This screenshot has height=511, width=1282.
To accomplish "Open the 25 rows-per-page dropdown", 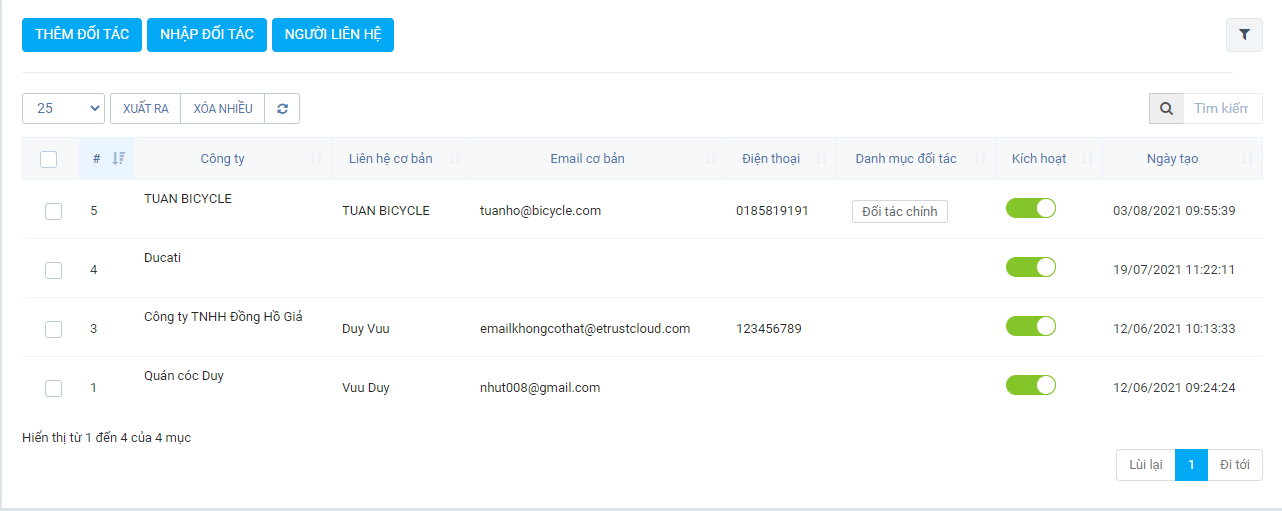I will pos(63,109).
